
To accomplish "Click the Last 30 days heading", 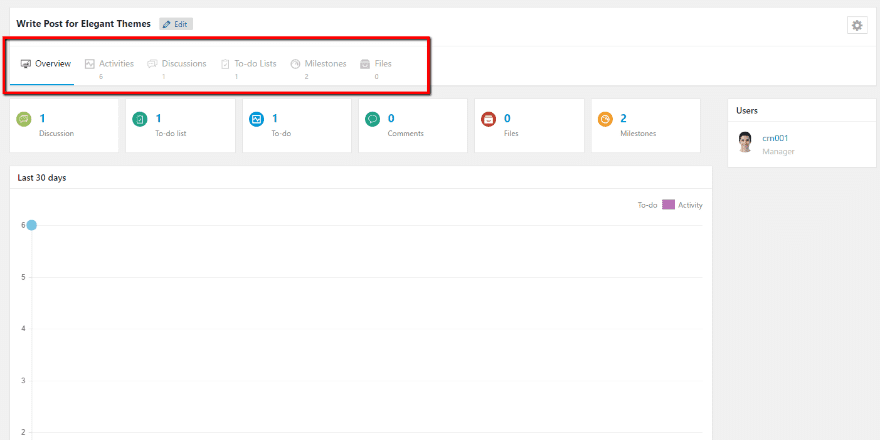I will tap(42, 178).
